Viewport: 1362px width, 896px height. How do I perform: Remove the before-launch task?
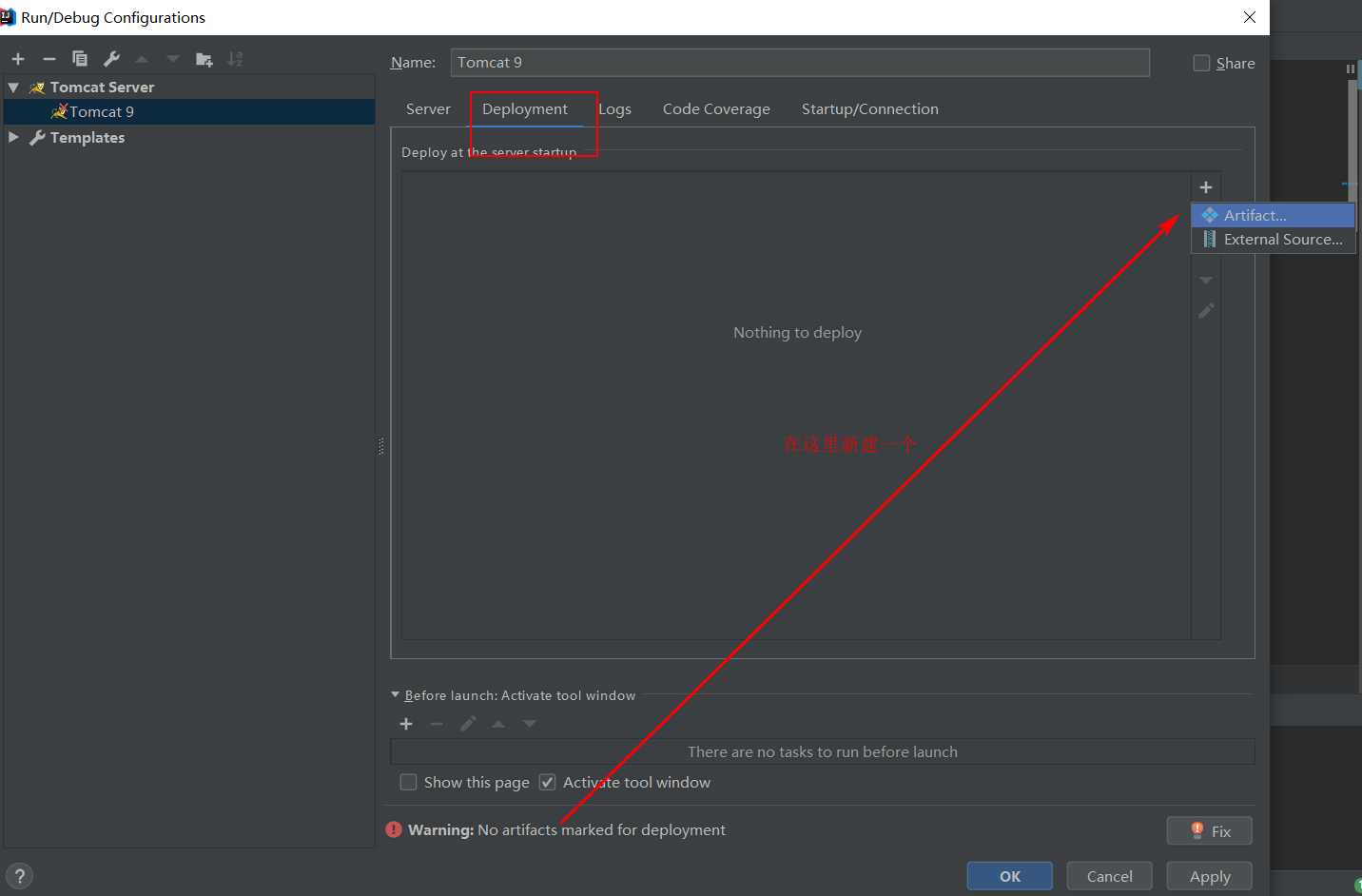point(437,724)
